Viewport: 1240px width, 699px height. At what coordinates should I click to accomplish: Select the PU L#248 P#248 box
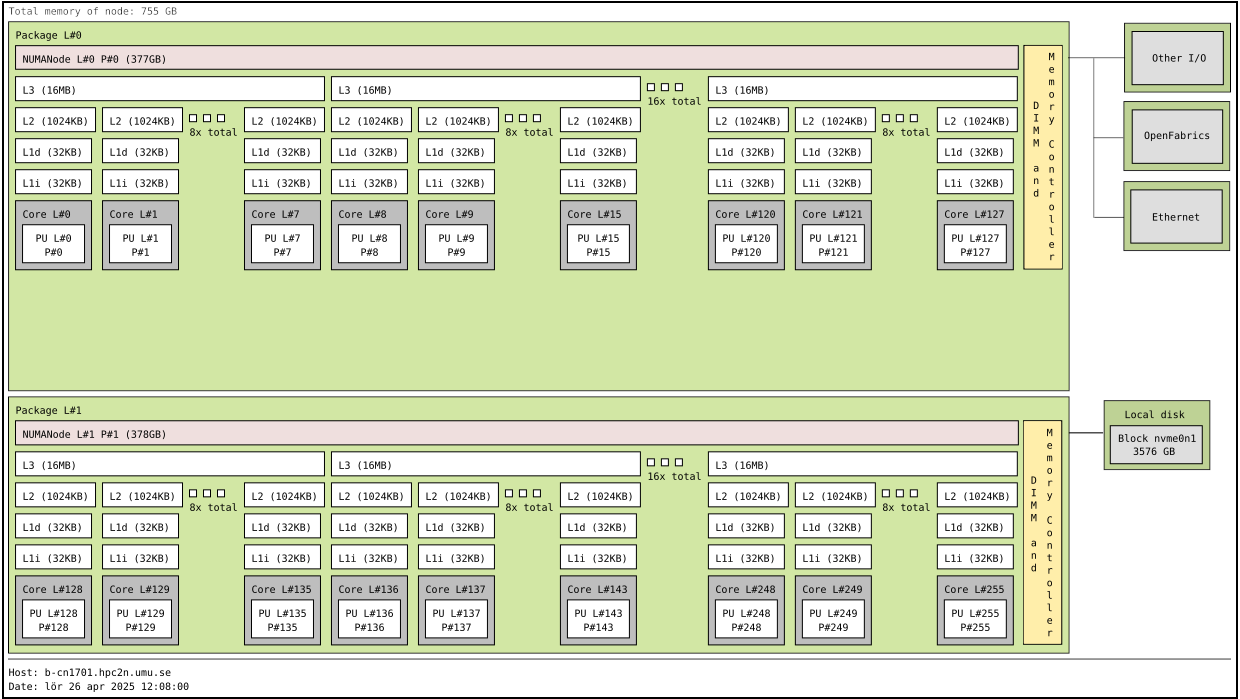pyautogui.click(x=746, y=620)
